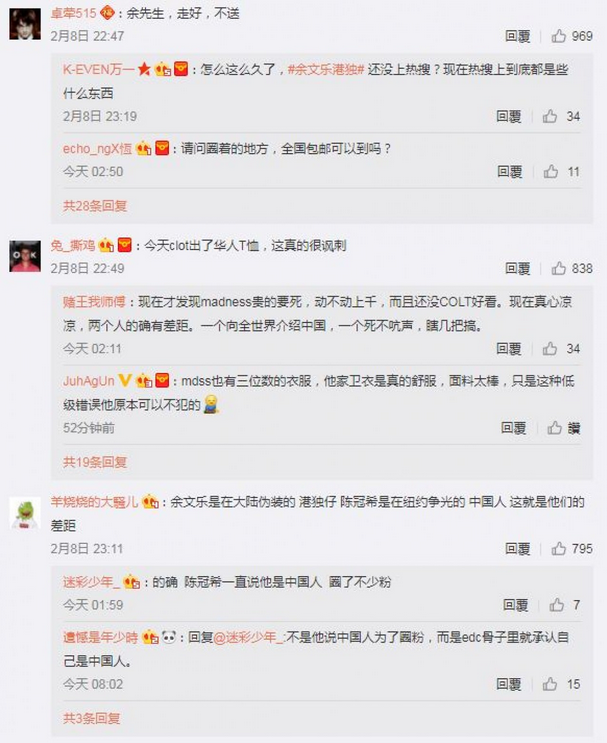Expand all 28 replies under the first comment
The height and width of the screenshot is (743, 607).
pos(95,206)
